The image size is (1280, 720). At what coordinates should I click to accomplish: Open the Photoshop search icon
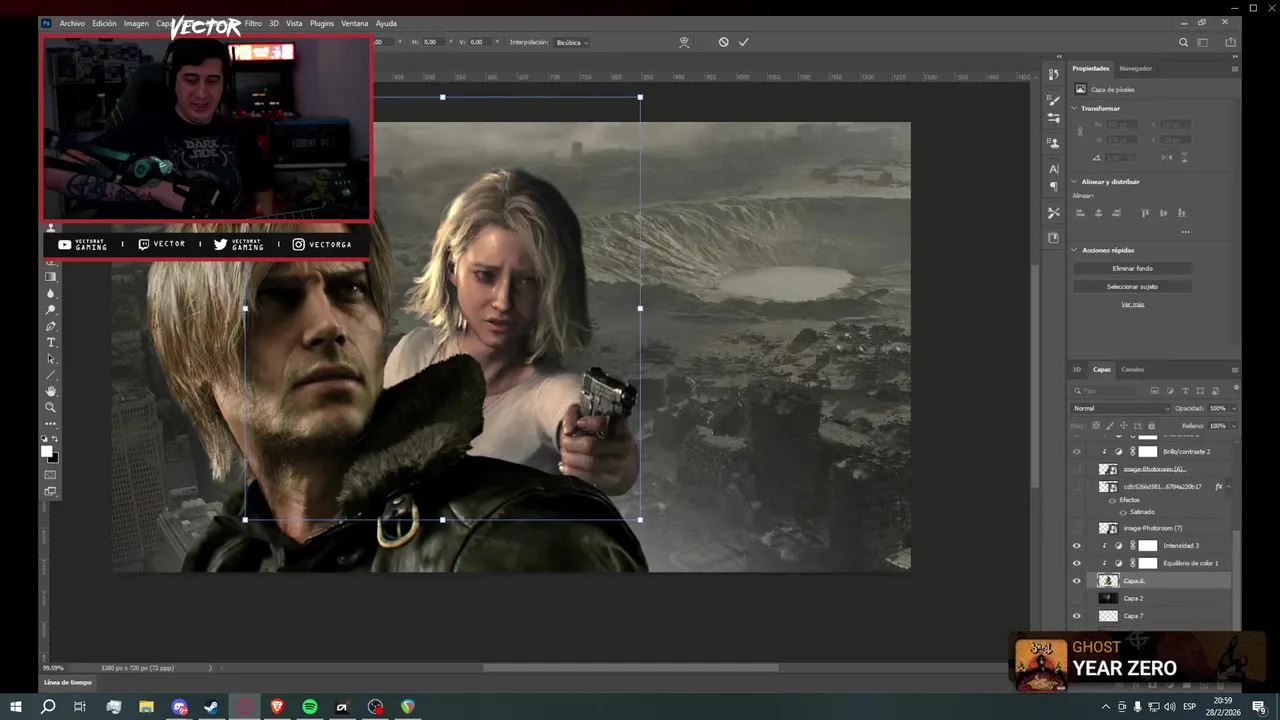(1183, 42)
